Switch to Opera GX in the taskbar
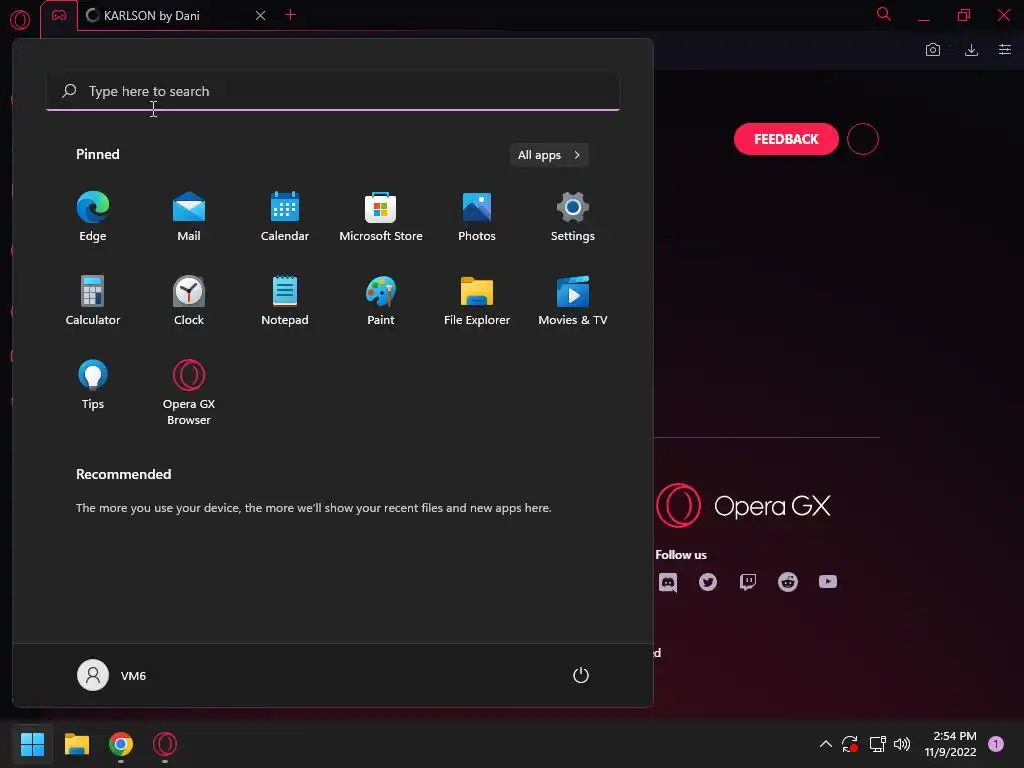 [165, 744]
